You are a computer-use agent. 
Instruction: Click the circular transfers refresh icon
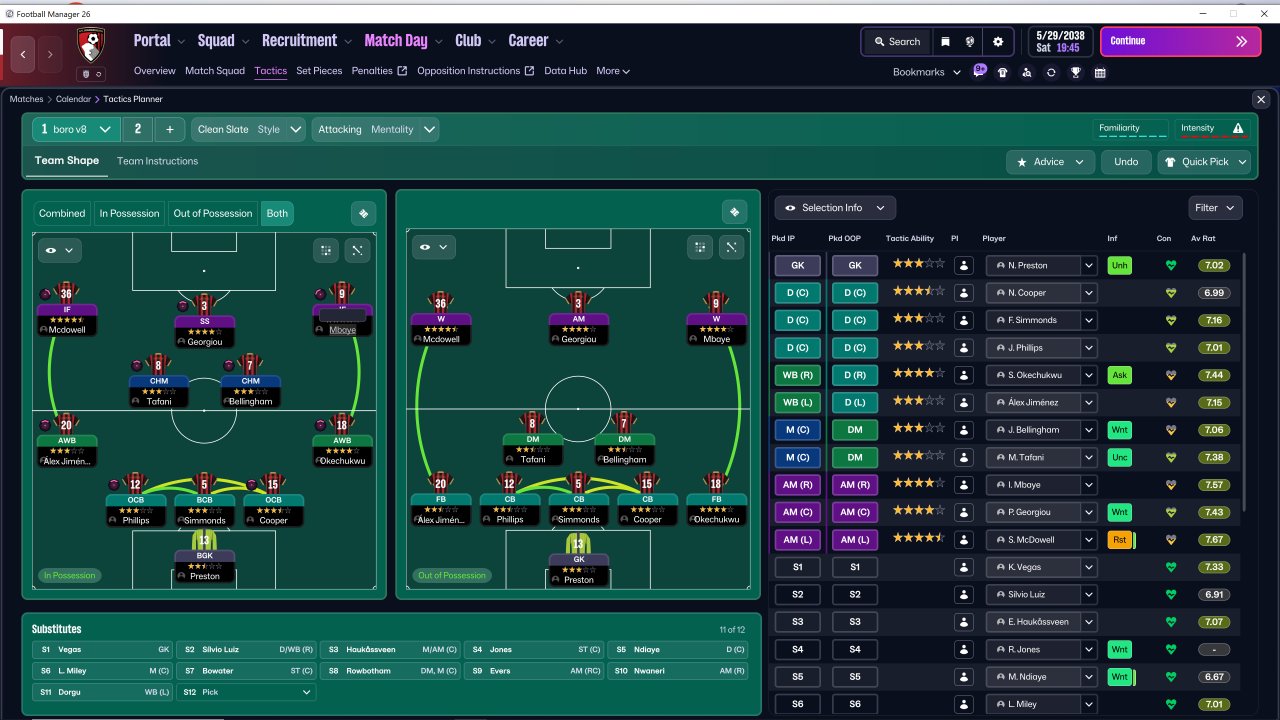pyautogui.click(x=1051, y=72)
